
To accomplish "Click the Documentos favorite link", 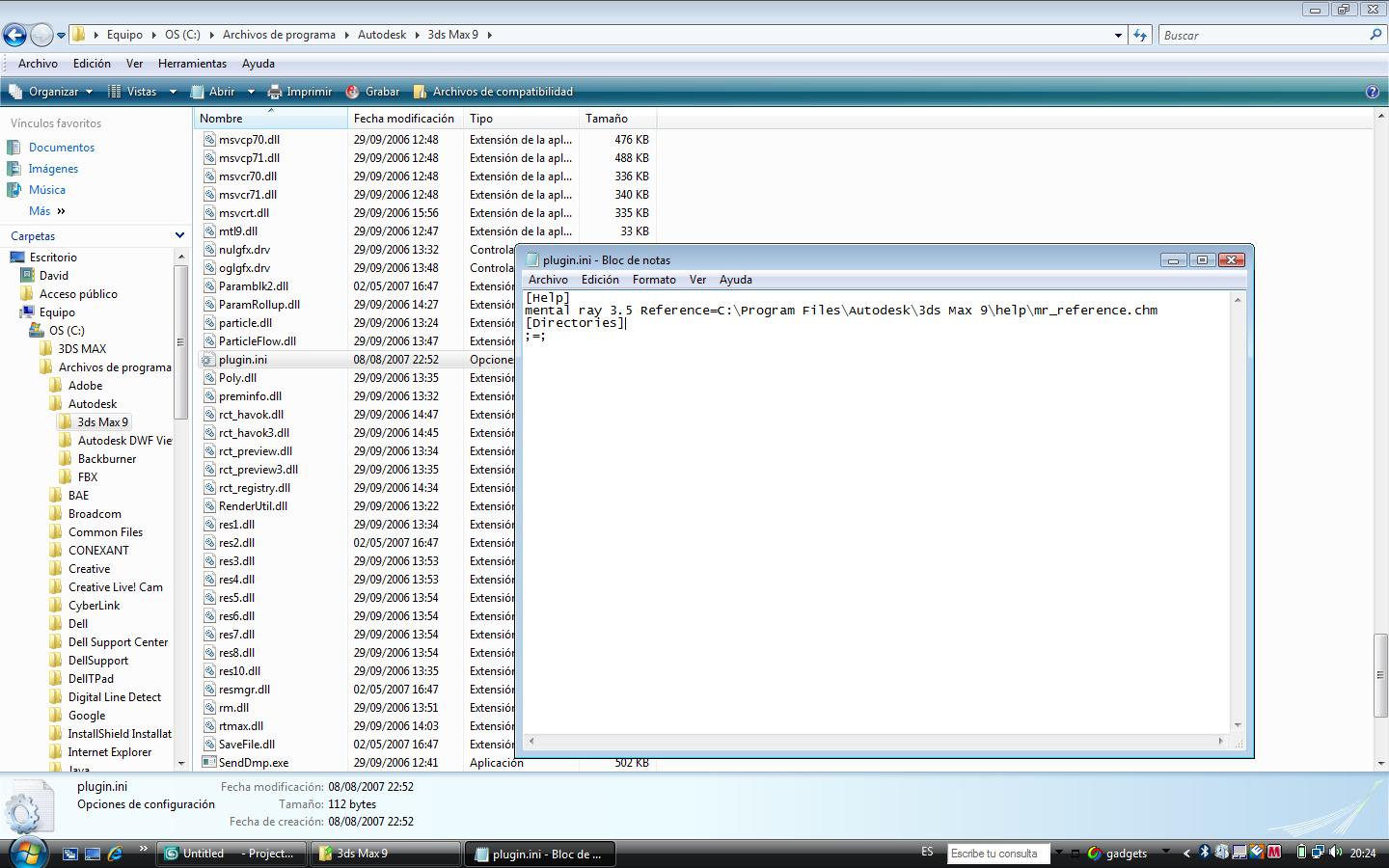I will pyautogui.click(x=62, y=148).
